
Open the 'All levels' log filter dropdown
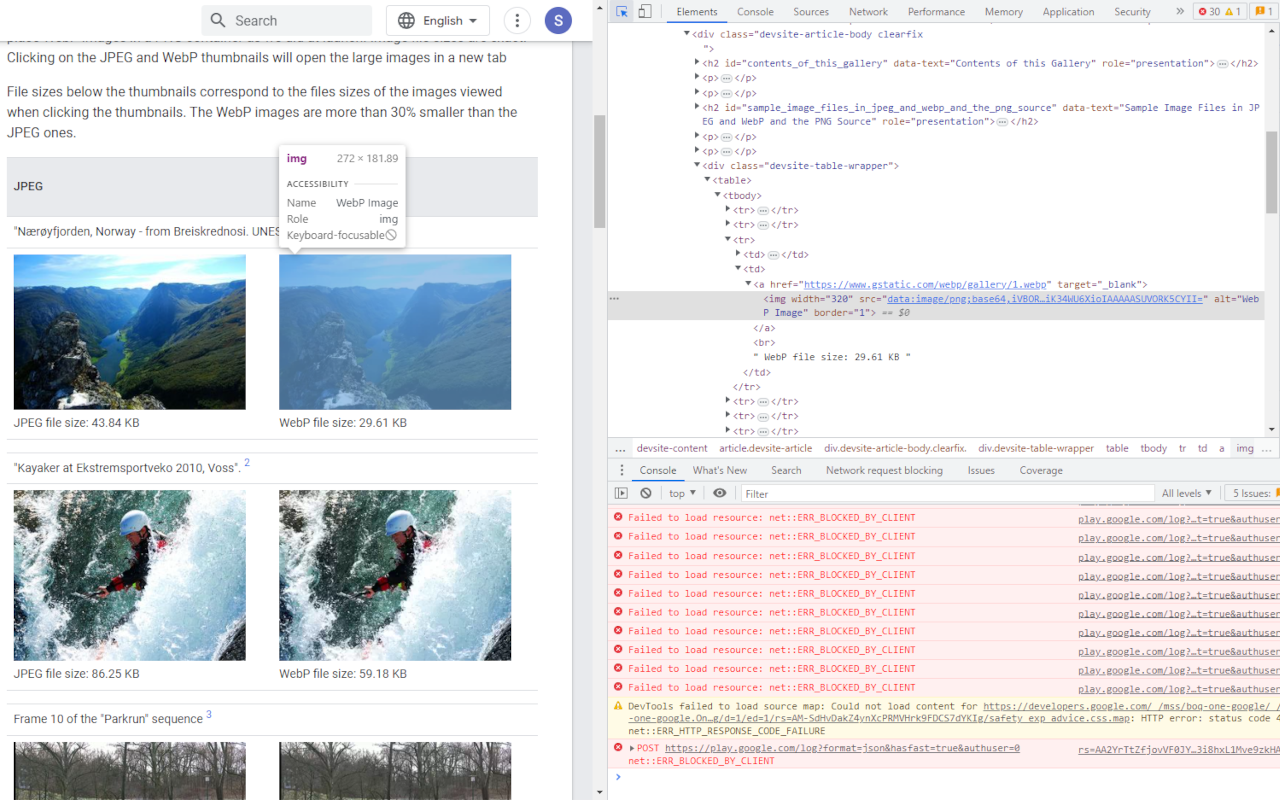1186,492
